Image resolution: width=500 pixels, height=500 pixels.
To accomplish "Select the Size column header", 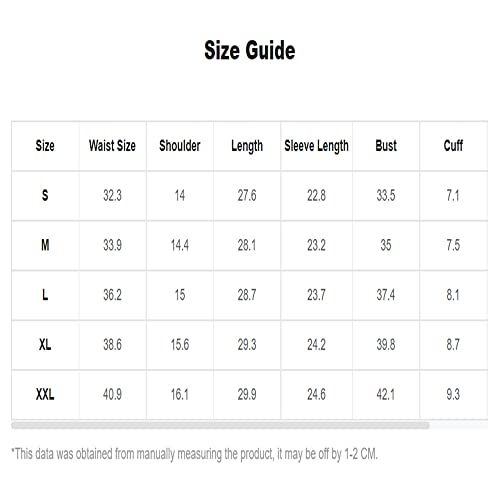I will (45, 146).
